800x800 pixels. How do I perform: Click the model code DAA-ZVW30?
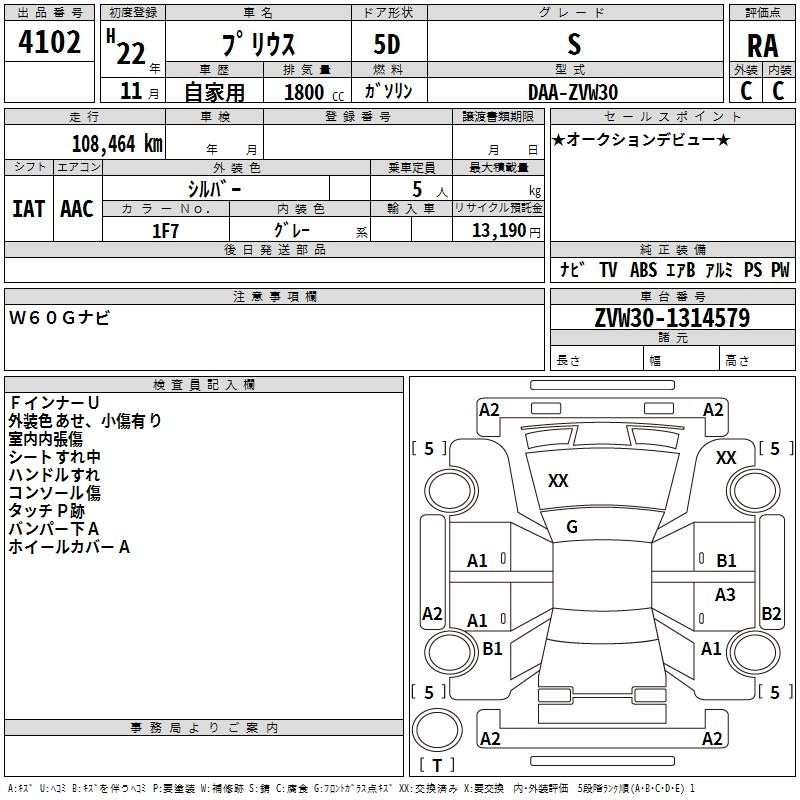(x=573, y=92)
